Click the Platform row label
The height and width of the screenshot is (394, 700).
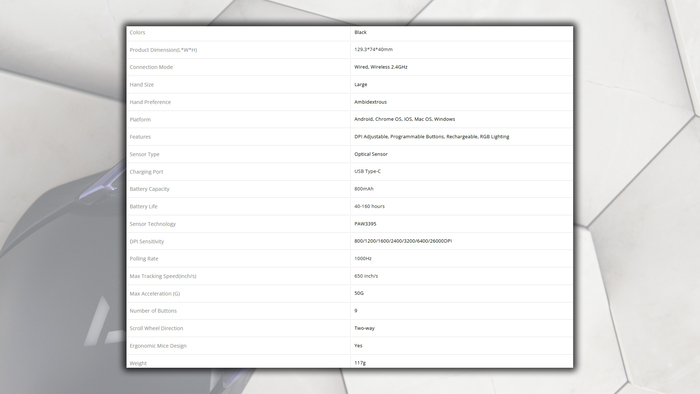click(x=140, y=120)
